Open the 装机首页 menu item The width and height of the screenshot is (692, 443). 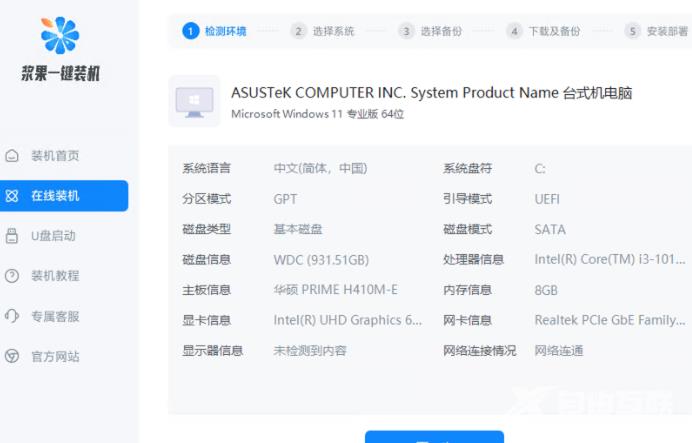[x=55, y=156]
